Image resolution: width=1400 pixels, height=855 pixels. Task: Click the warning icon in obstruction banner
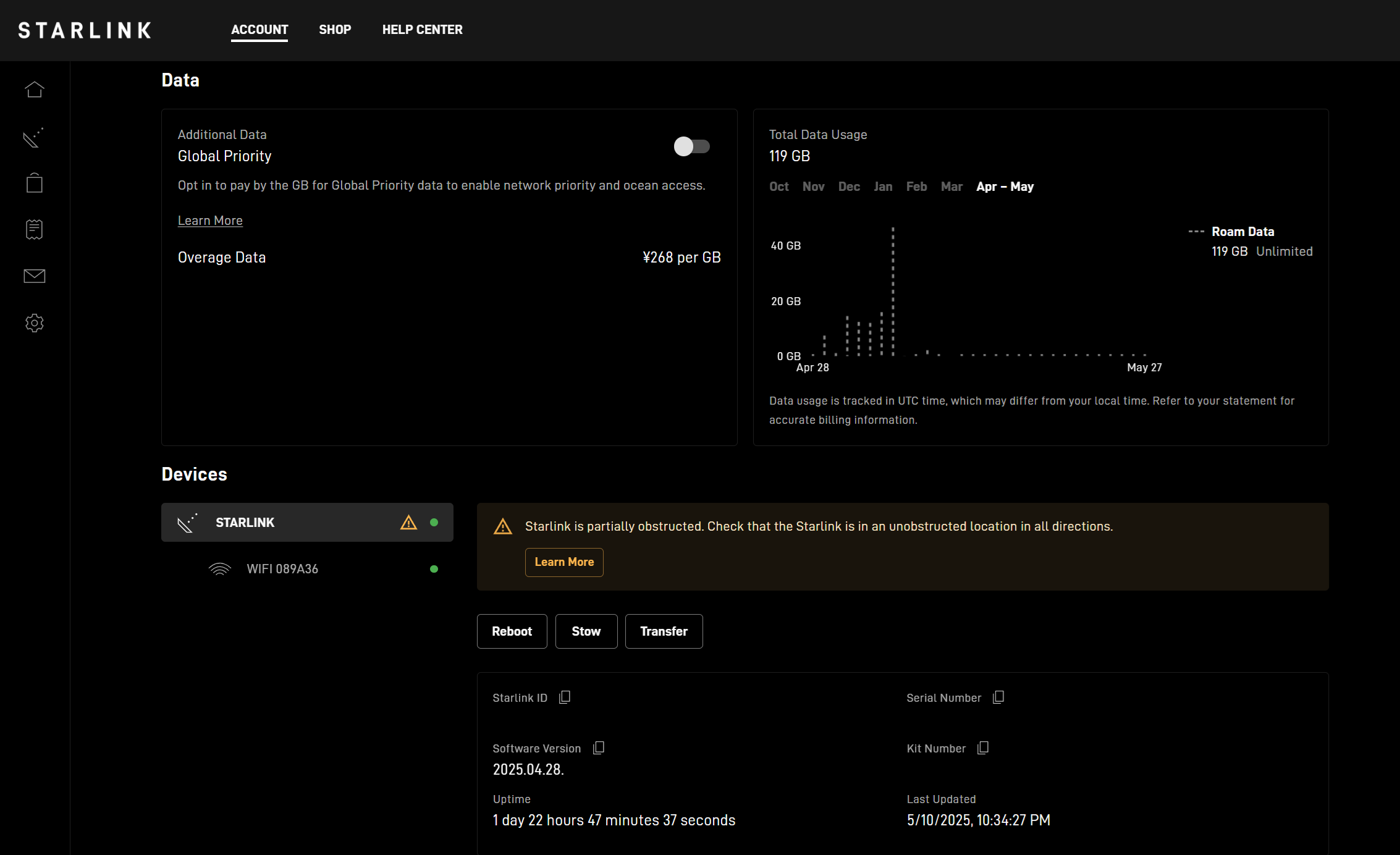pyautogui.click(x=503, y=526)
